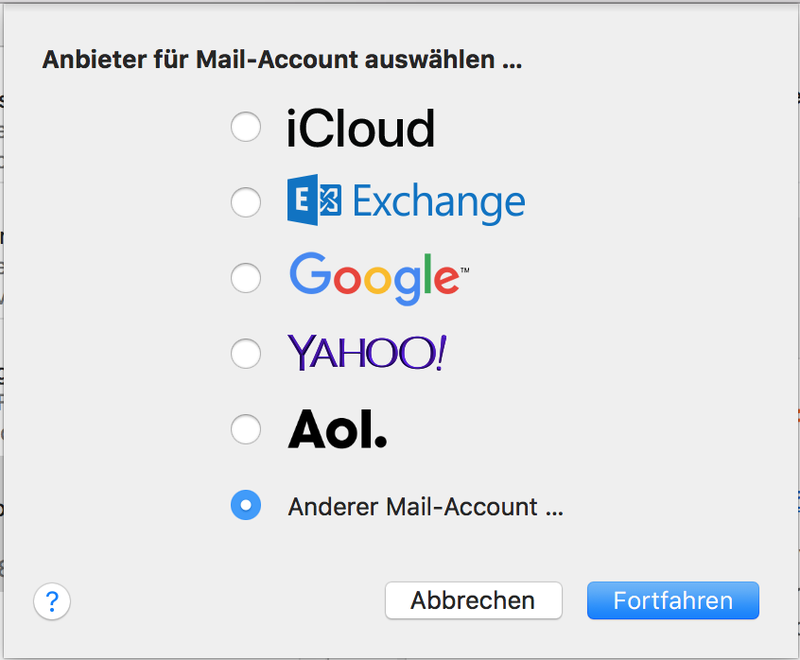Open help via the question mark icon
The height and width of the screenshot is (660, 800).
50,601
